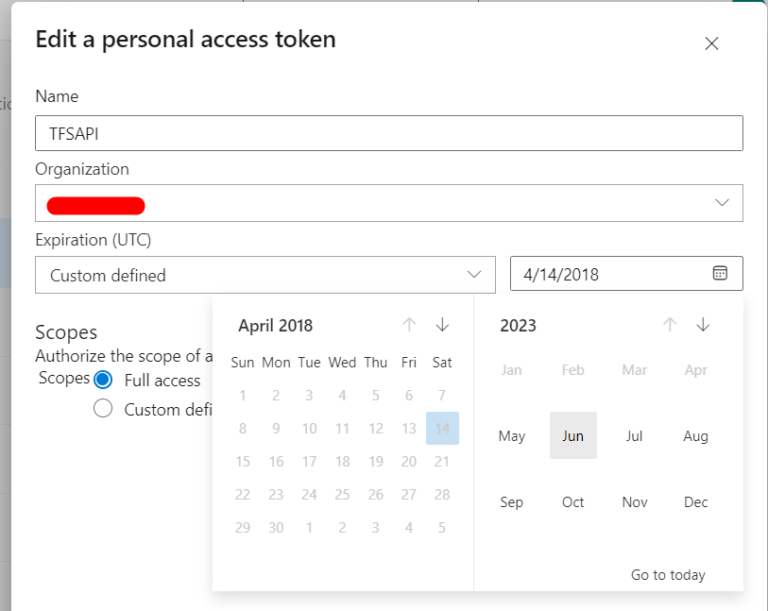Pick Jun in the month picker
The width and height of the screenshot is (768, 611).
click(573, 436)
